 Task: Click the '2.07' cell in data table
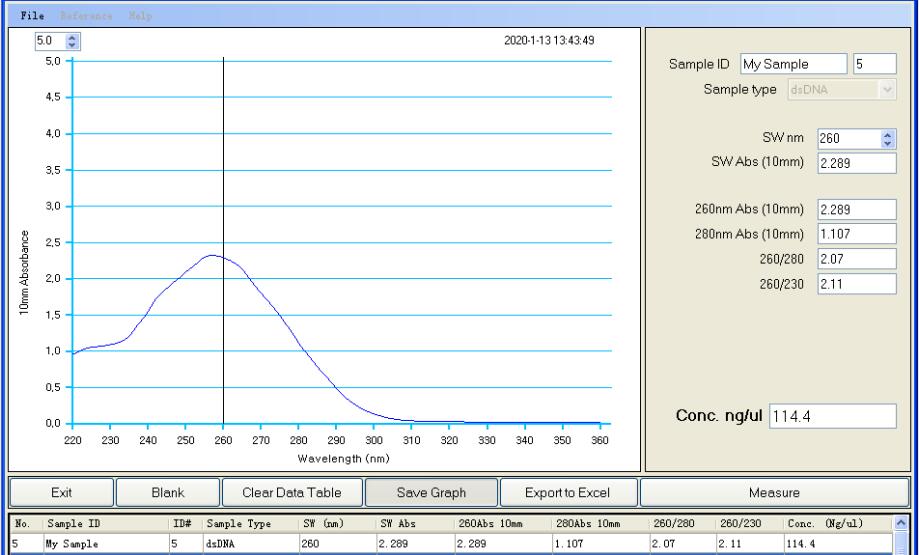tap(683, 544)
